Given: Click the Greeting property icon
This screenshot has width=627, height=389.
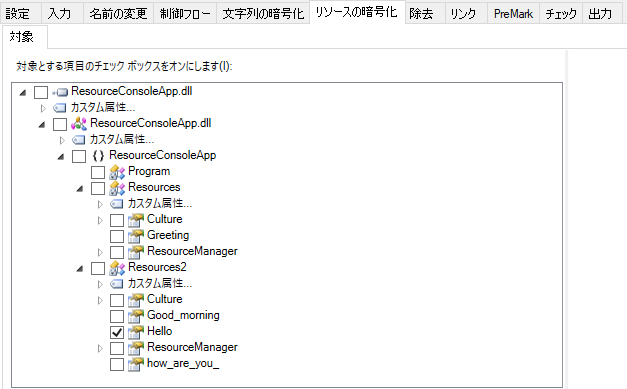Looking at the screenshot, I should 136,236.
